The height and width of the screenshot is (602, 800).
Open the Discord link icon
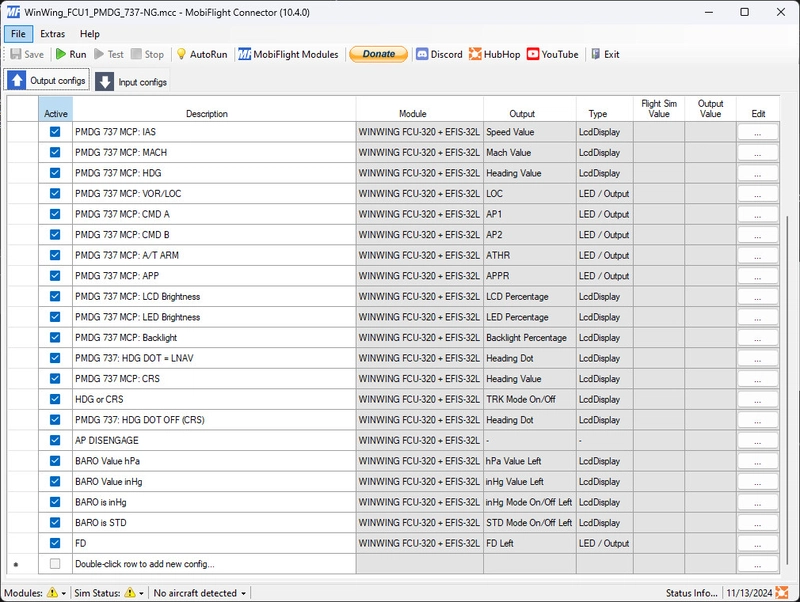click(422, 54)
